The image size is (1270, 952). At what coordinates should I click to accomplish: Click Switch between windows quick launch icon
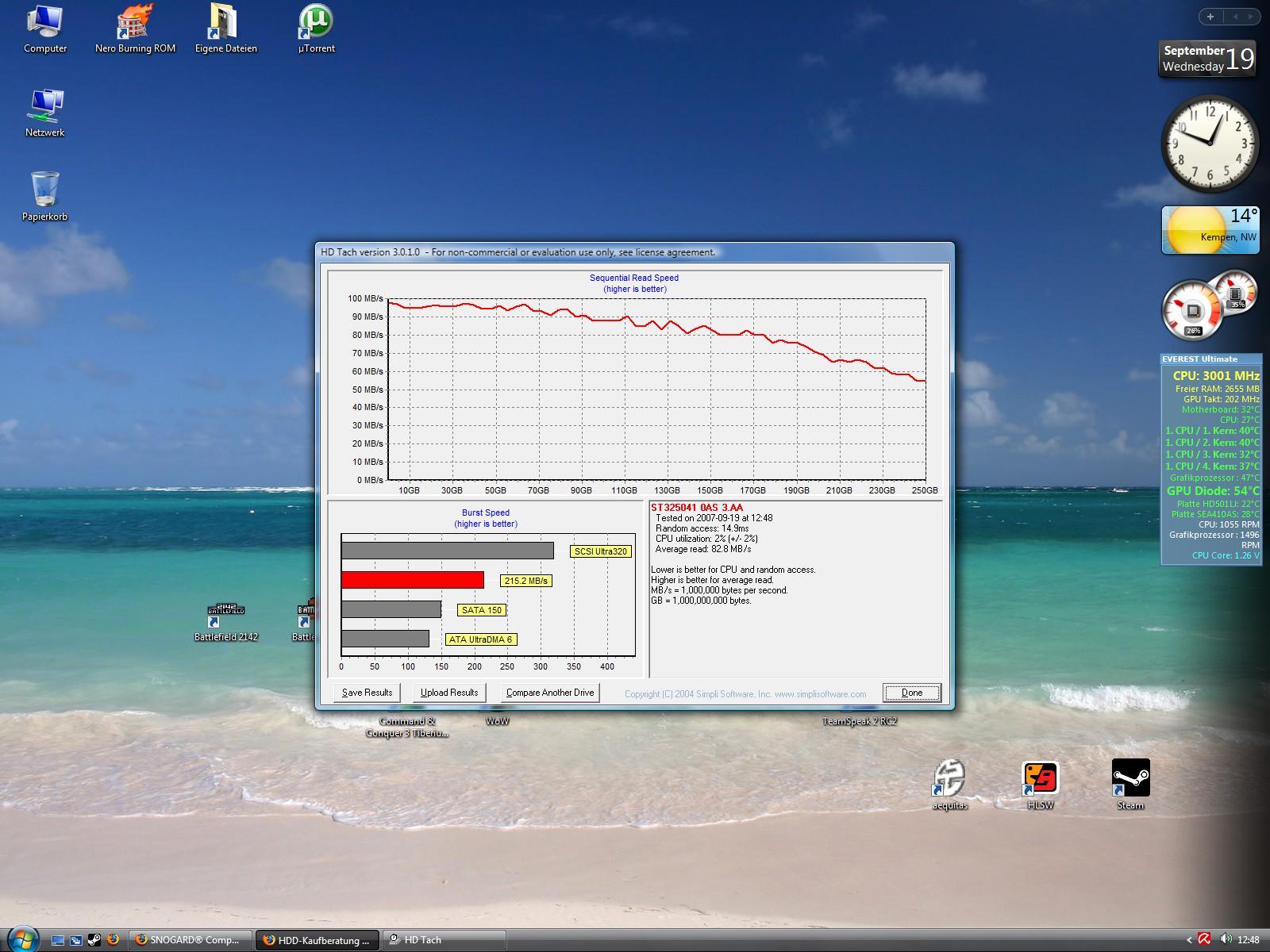tap(76, 940)
